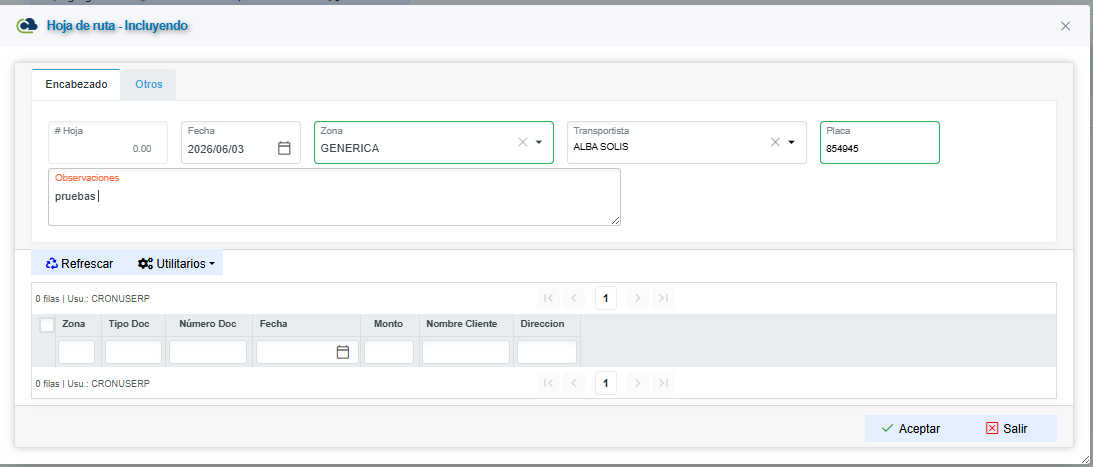Focus the Direccion column filter box

point(546,352)
